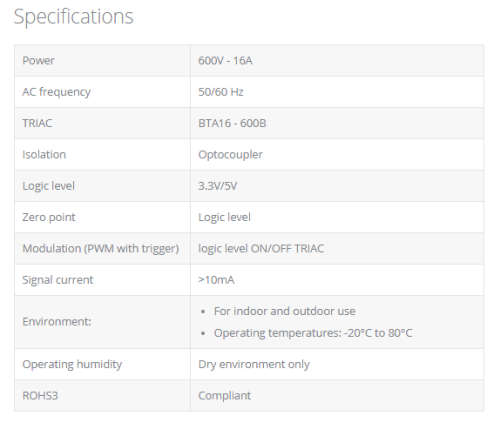This screenshot has width=500, height=436.
Task: Select the Zero point label
Action: [49, 217]
